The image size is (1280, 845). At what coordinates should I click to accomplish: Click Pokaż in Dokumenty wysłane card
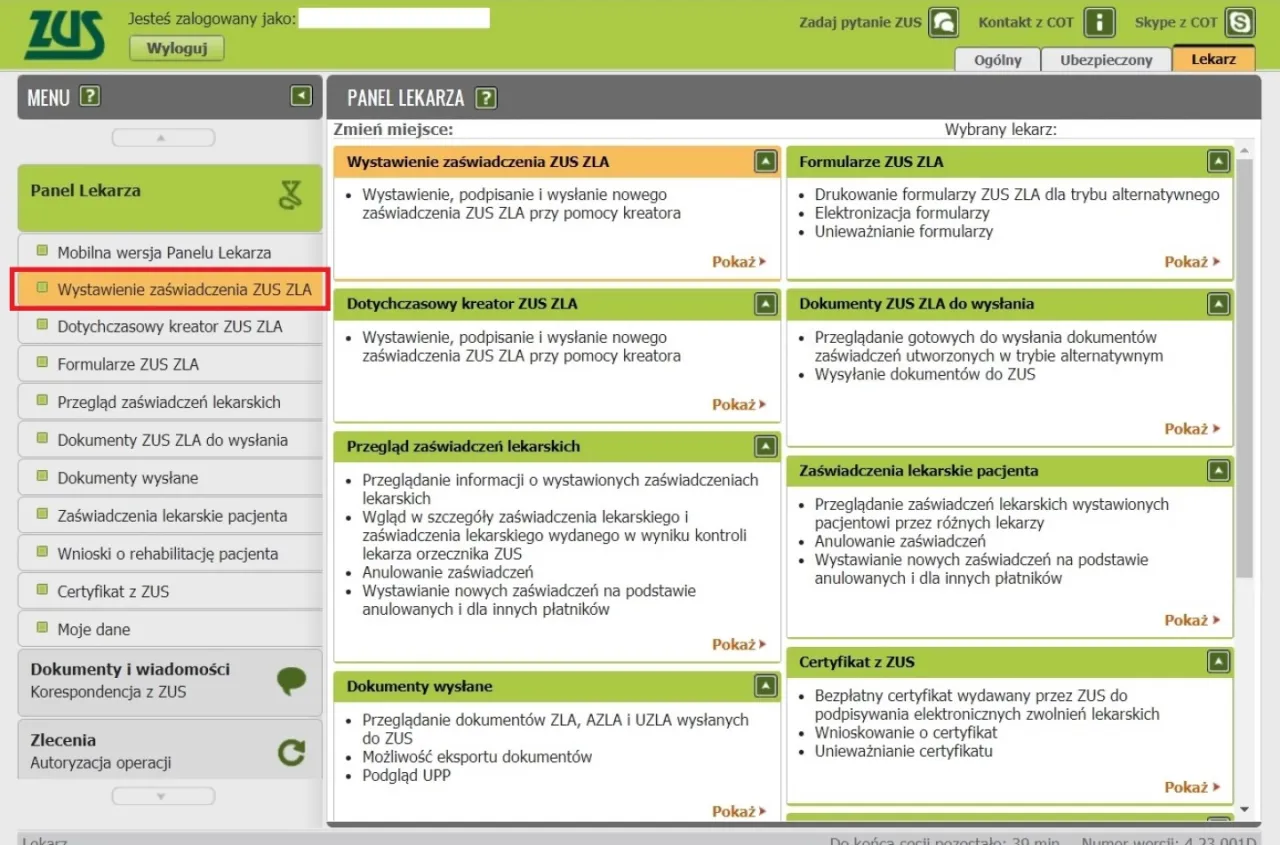(x=739, y=811)
